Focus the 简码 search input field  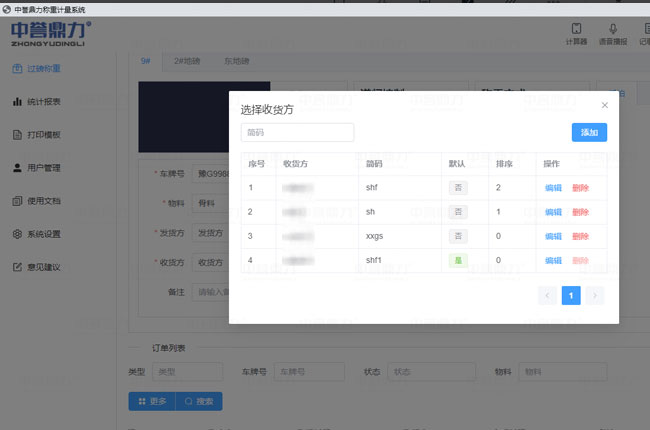(297, 132)
